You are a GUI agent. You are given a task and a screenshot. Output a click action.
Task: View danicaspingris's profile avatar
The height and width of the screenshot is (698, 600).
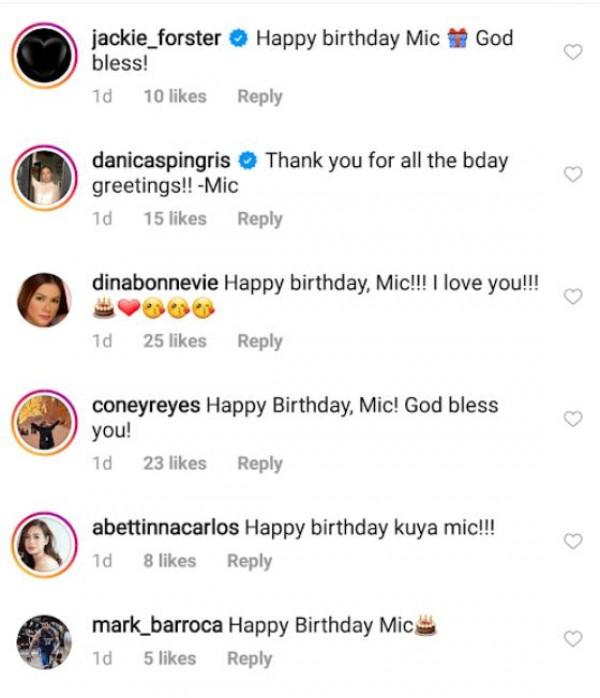click(44, 179)
